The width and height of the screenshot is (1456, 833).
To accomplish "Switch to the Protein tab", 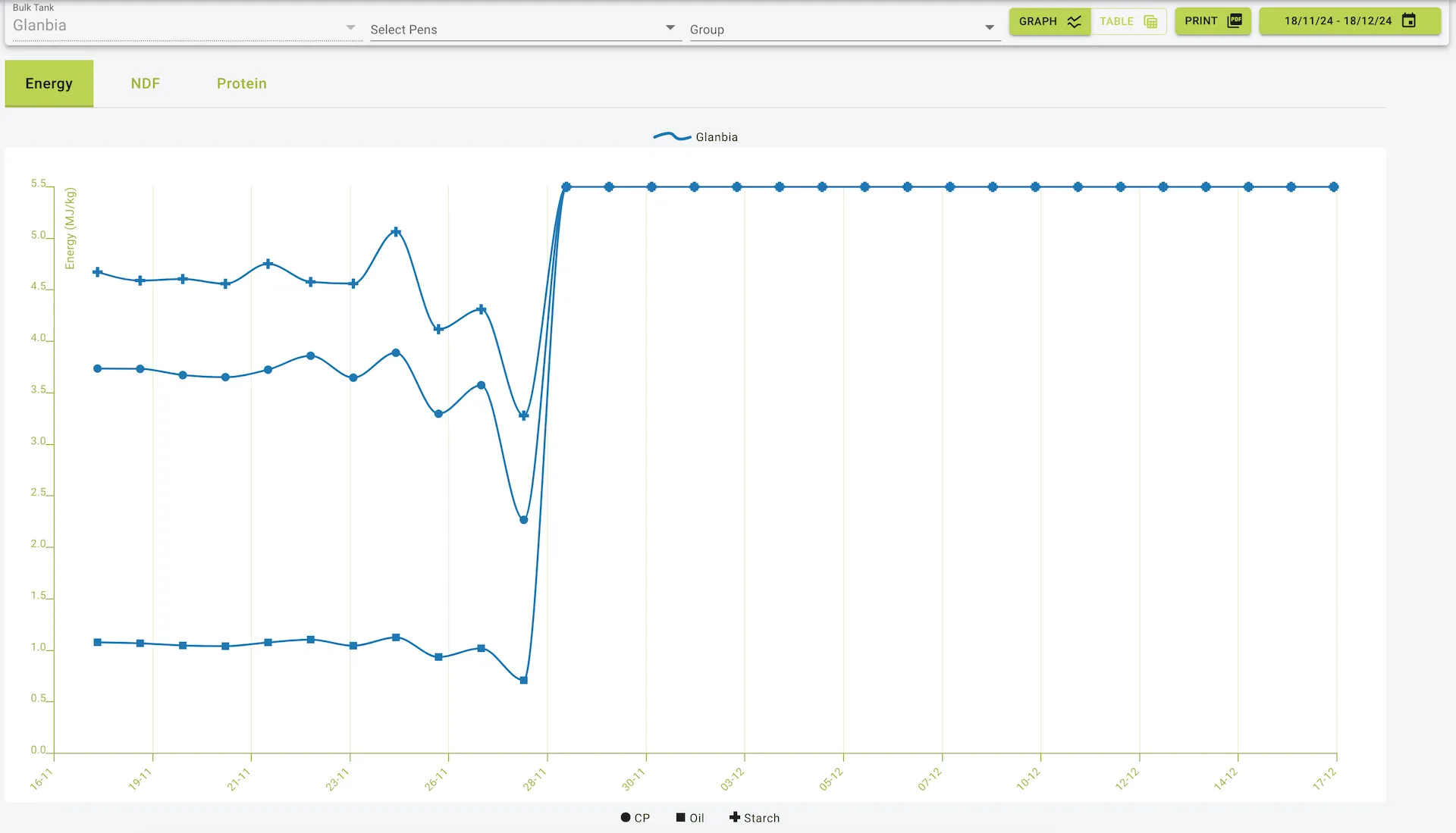I will tap(241, 83).
